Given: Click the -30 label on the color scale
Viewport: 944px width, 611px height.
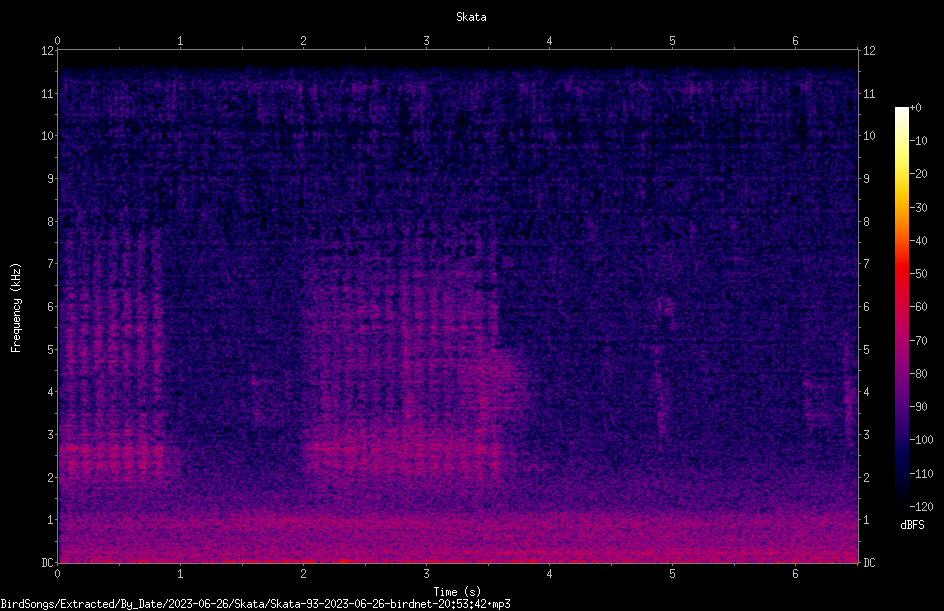Looking at the screenshot, I should (919, 207).
